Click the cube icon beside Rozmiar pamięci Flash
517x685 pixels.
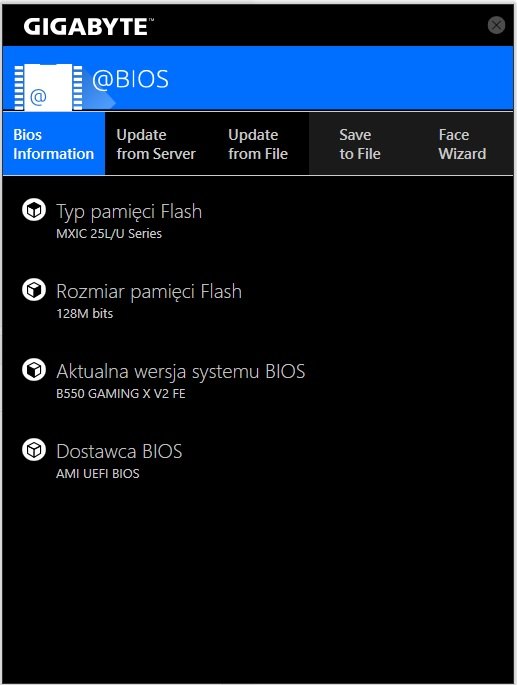[x=34, y=290]
